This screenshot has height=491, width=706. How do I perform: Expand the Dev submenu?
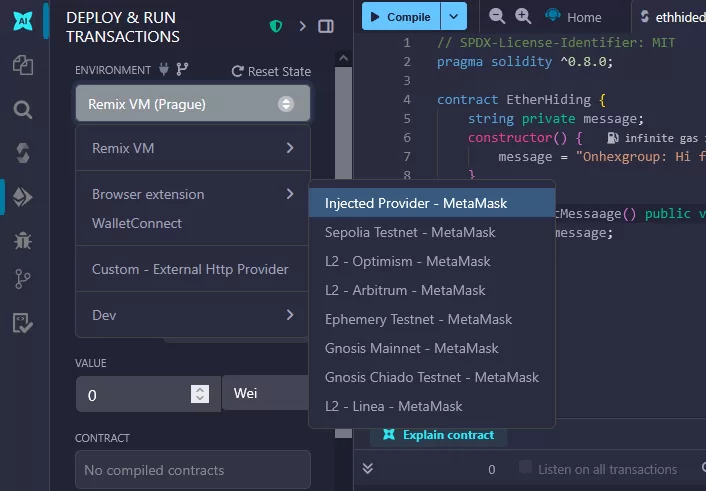point(193,315)
